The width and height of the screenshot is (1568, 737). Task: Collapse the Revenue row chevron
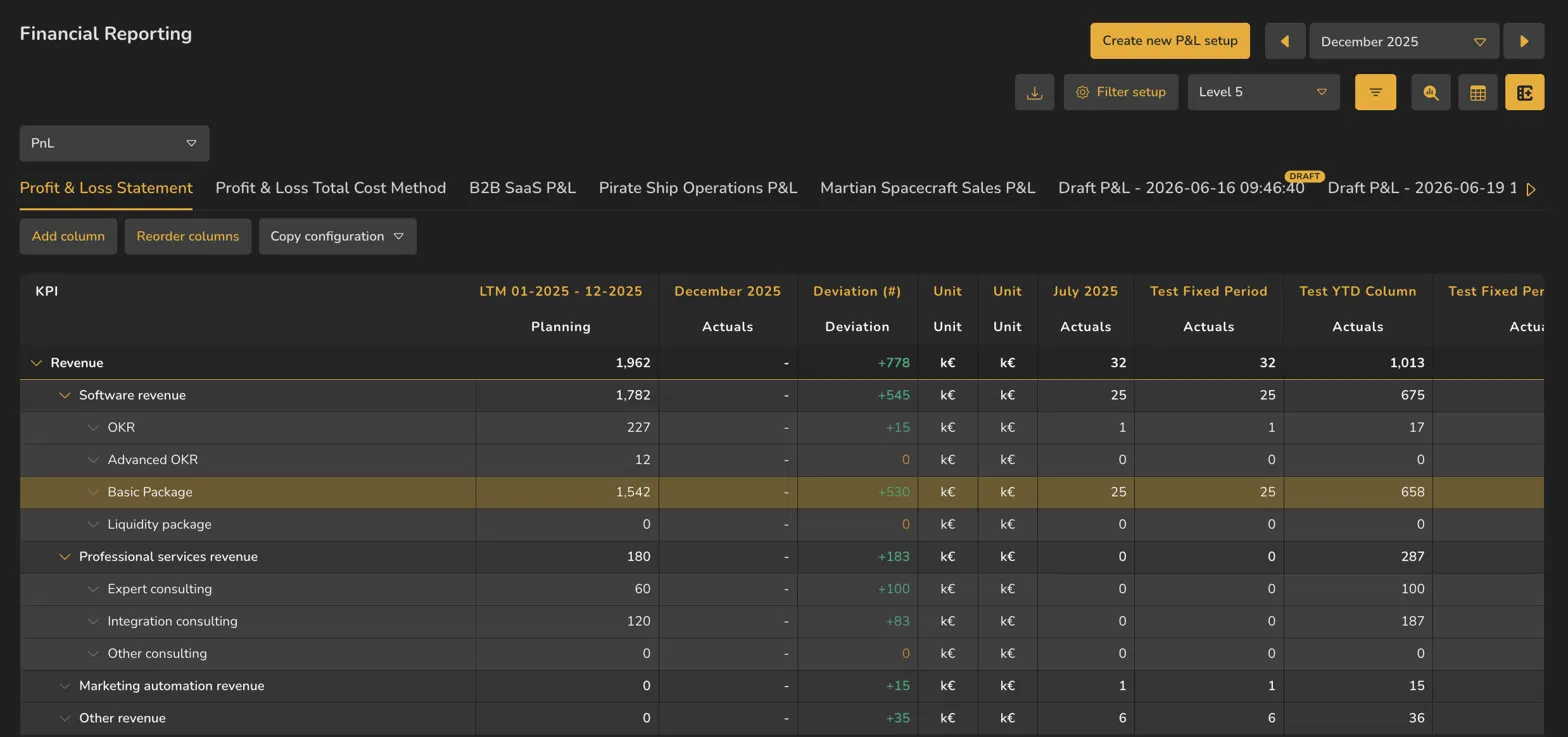click(x=36, y=363)
